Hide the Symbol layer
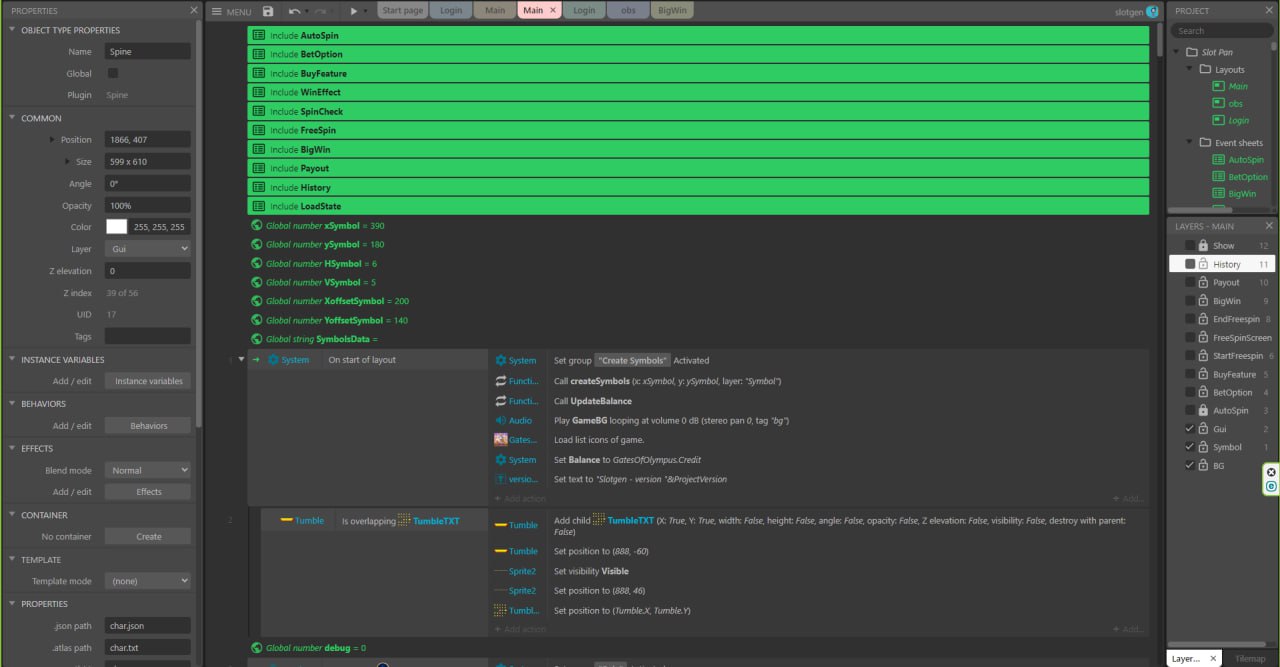 tap(1190, 447)
